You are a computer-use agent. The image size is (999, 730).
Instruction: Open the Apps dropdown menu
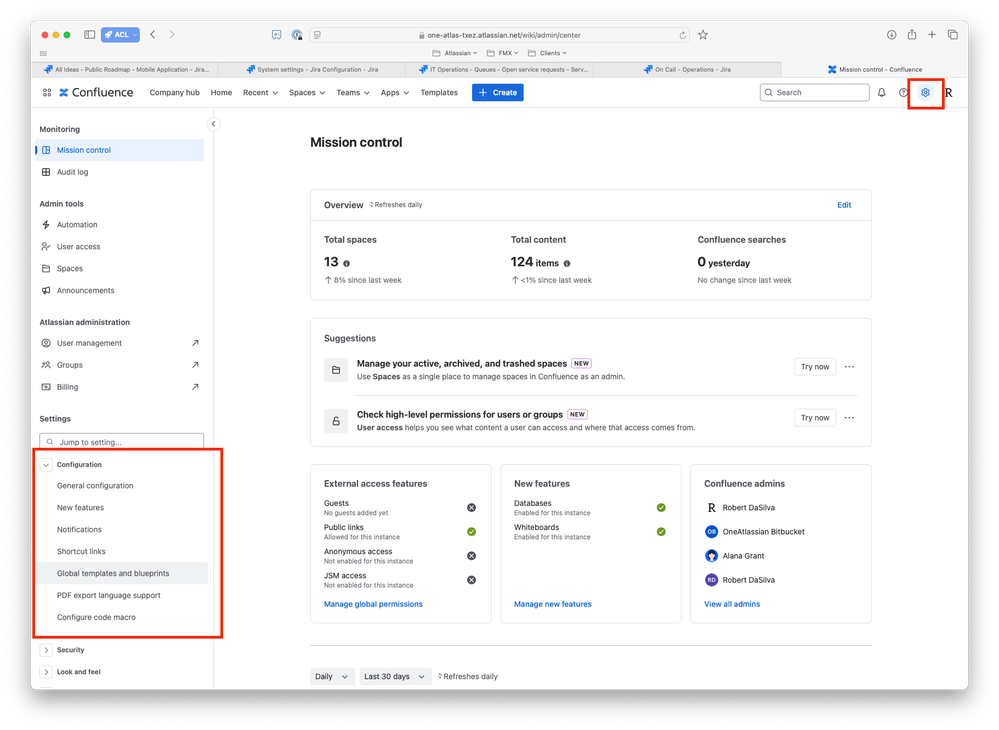[394, 93]
